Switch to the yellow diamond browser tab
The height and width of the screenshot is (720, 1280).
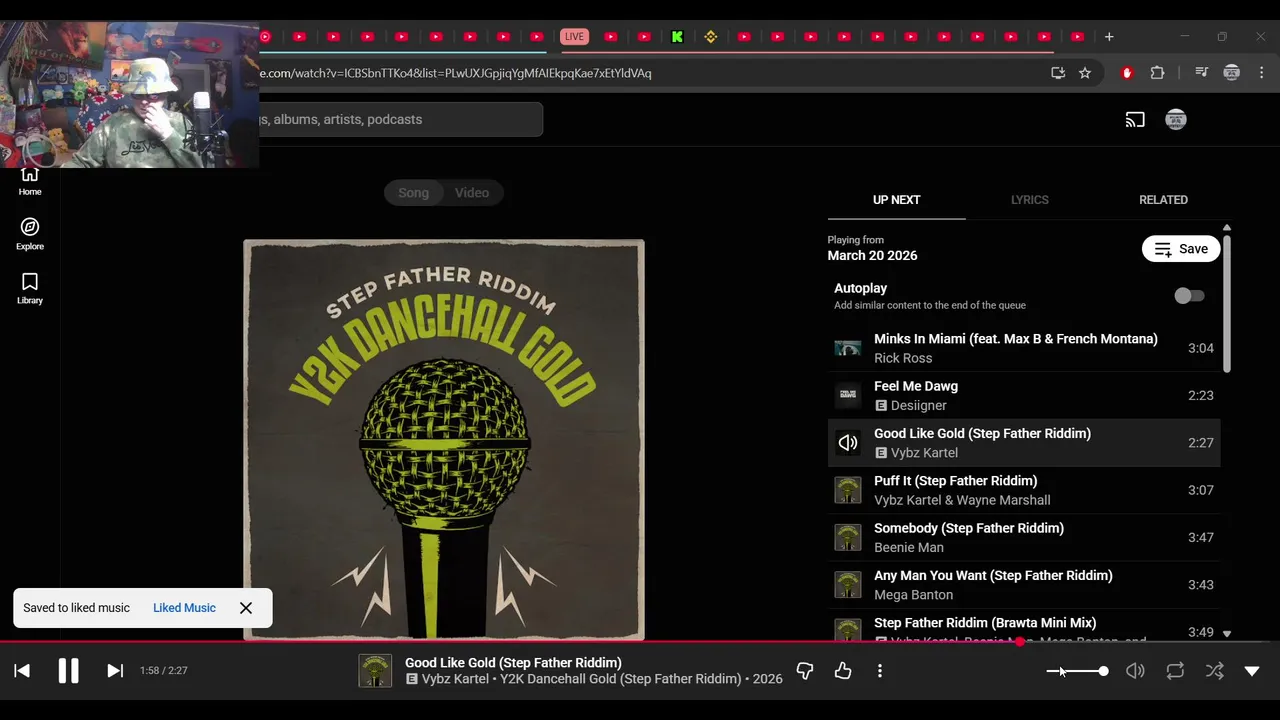pos(711,37)
